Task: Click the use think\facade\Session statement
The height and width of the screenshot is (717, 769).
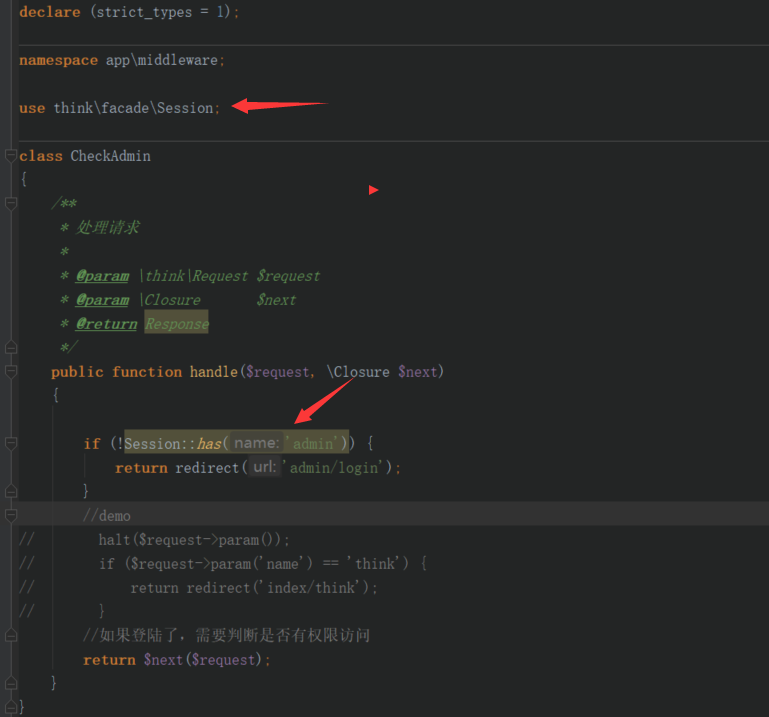Action: click(120, 108)
